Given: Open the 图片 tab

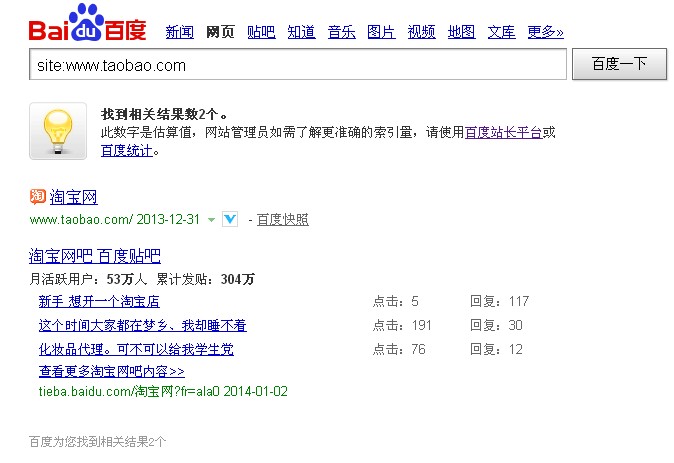Looking at the screenshot, I should pyautogui.click(x=381, y=32).
